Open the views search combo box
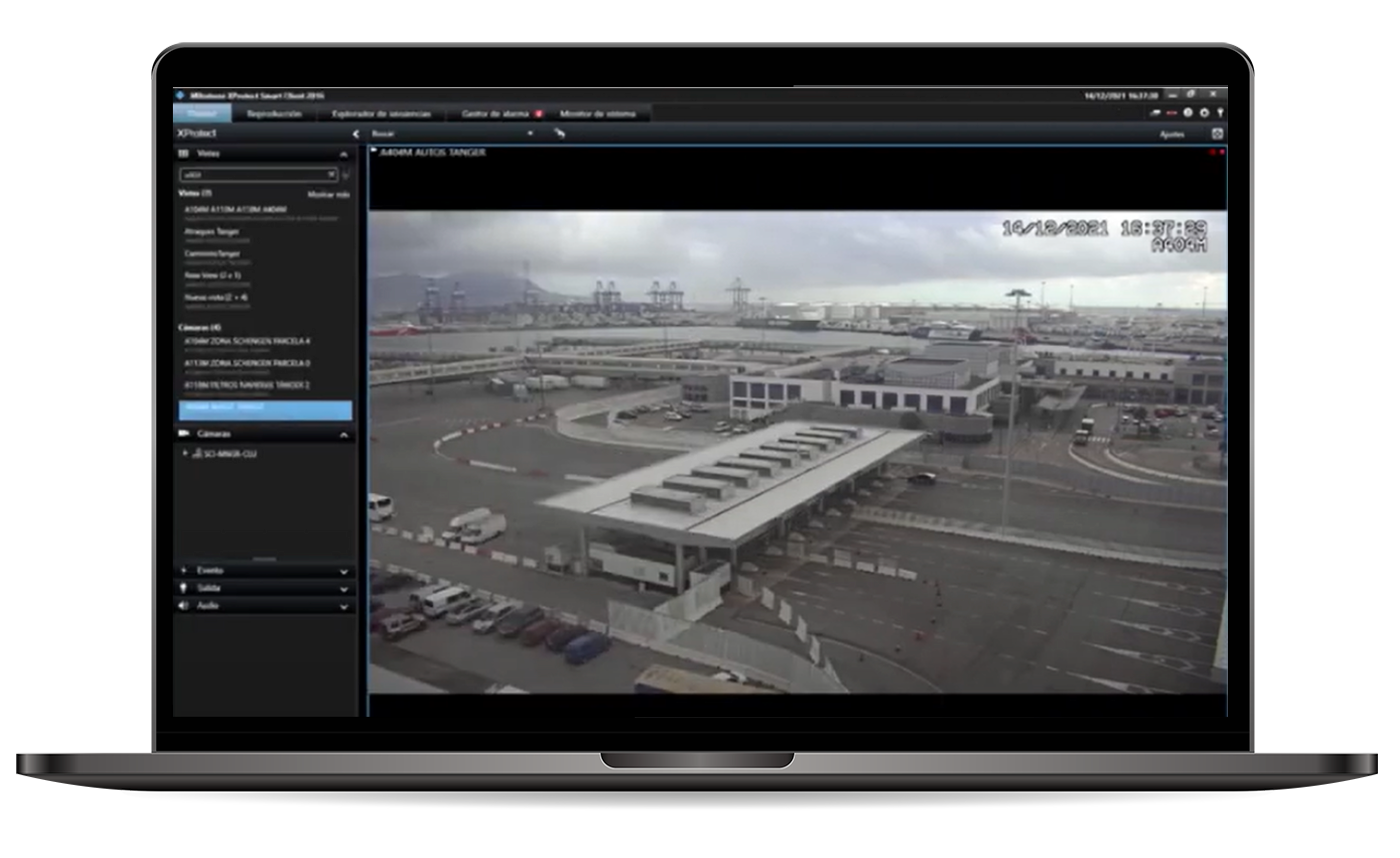This screenshot has width=1400, height=858. 259,174
